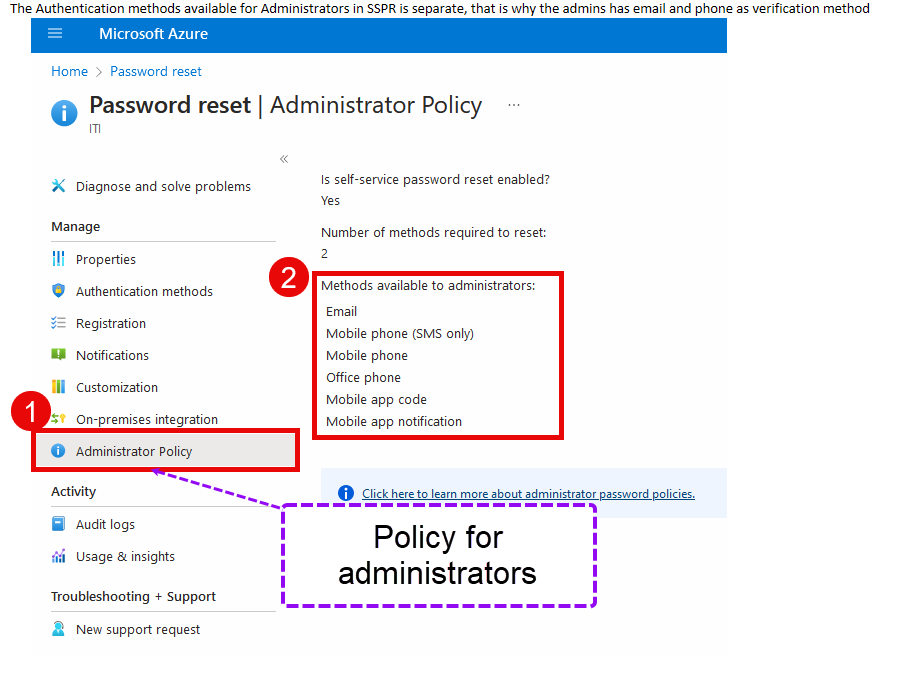The image size is (923, 675).
Task: Open On-premises integration menu item
Action: pyautogui.click(x=147, y=420)
